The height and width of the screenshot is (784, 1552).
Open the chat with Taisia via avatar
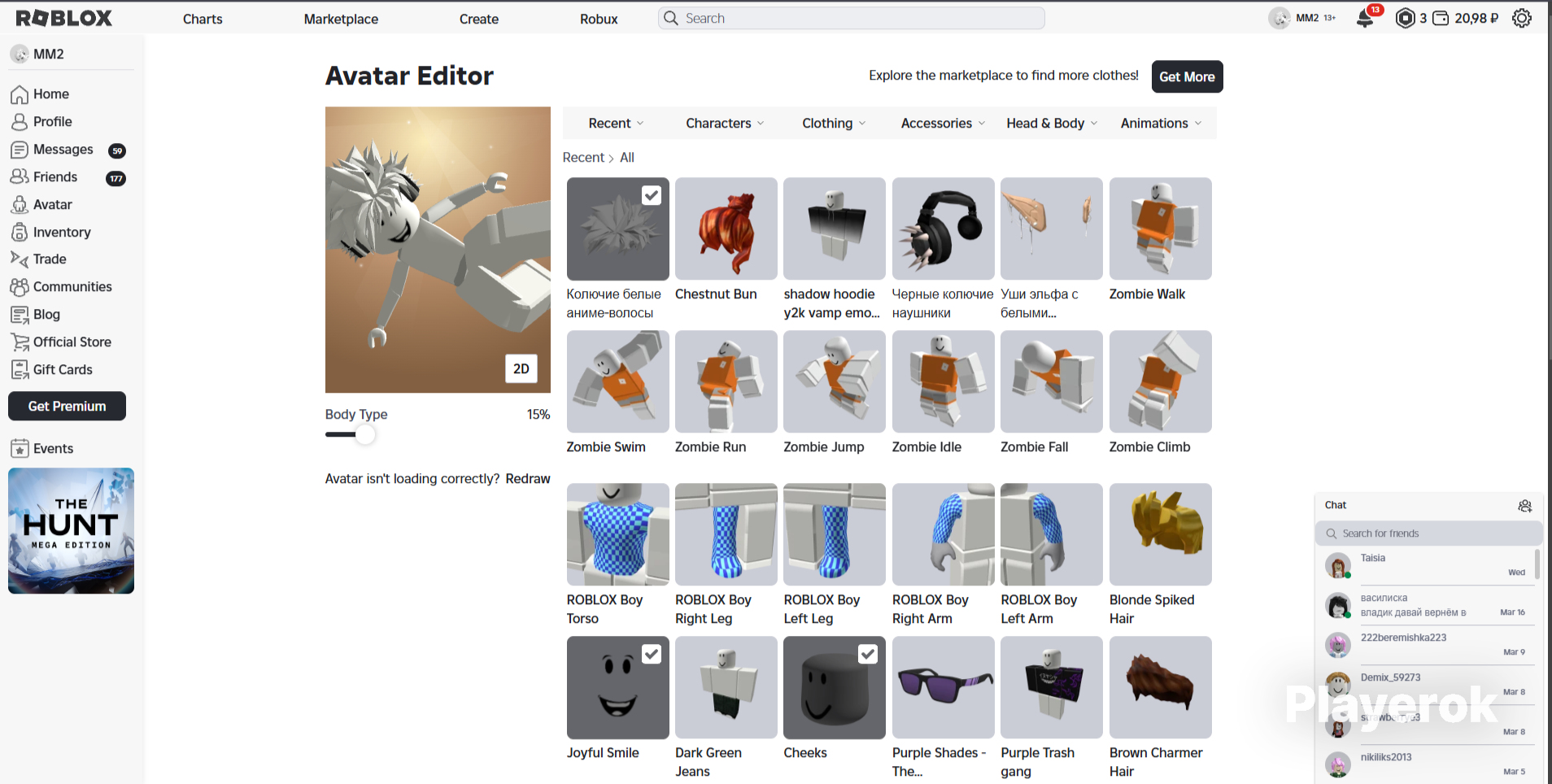pyautogui.click(x=1338, y=565)
